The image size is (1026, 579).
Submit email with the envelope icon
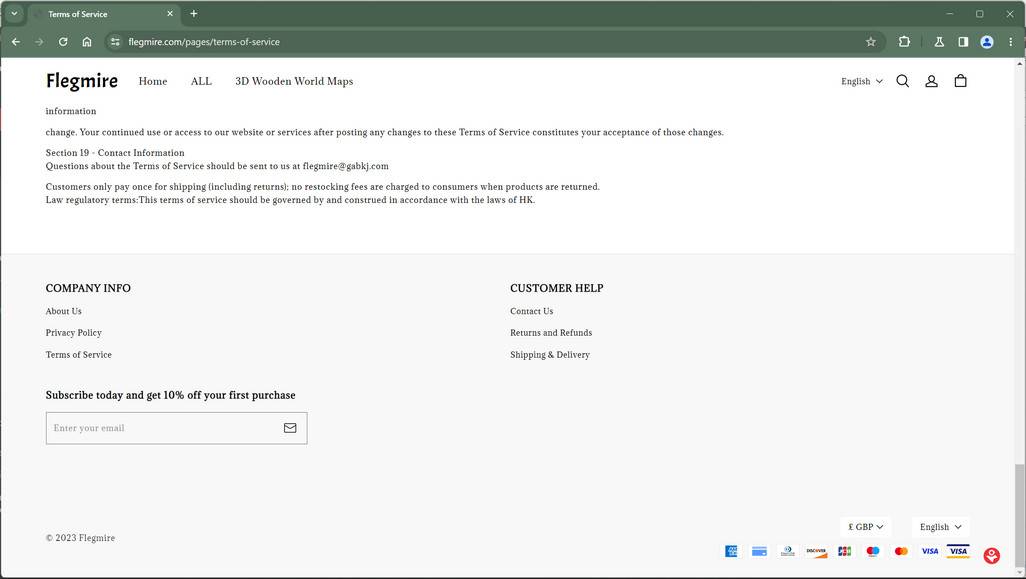point(290,428)
